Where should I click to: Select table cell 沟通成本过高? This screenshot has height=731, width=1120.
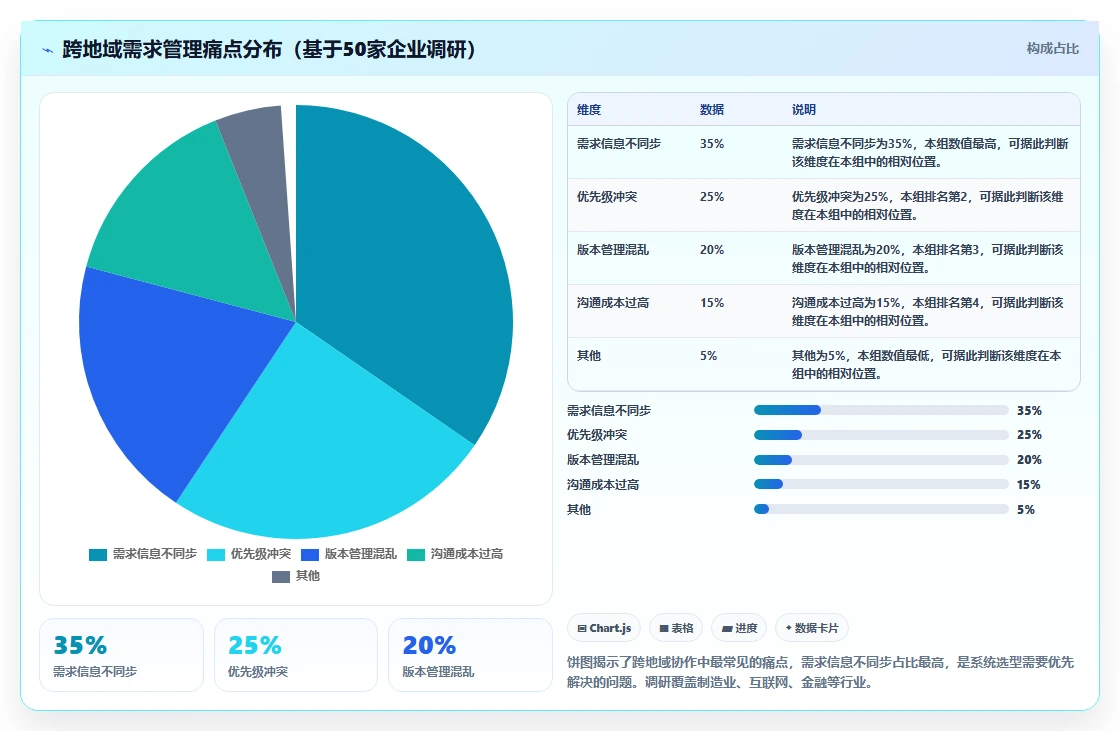[x=613, y=303]
